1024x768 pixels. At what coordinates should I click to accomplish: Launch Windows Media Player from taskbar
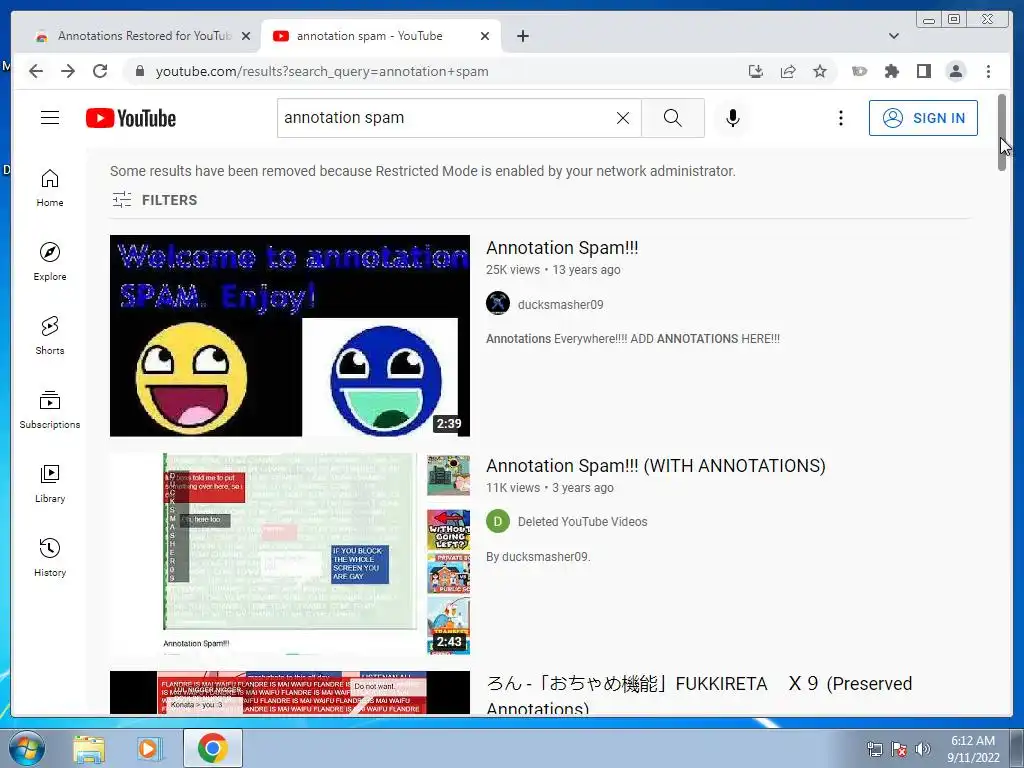tap(150, 748)
